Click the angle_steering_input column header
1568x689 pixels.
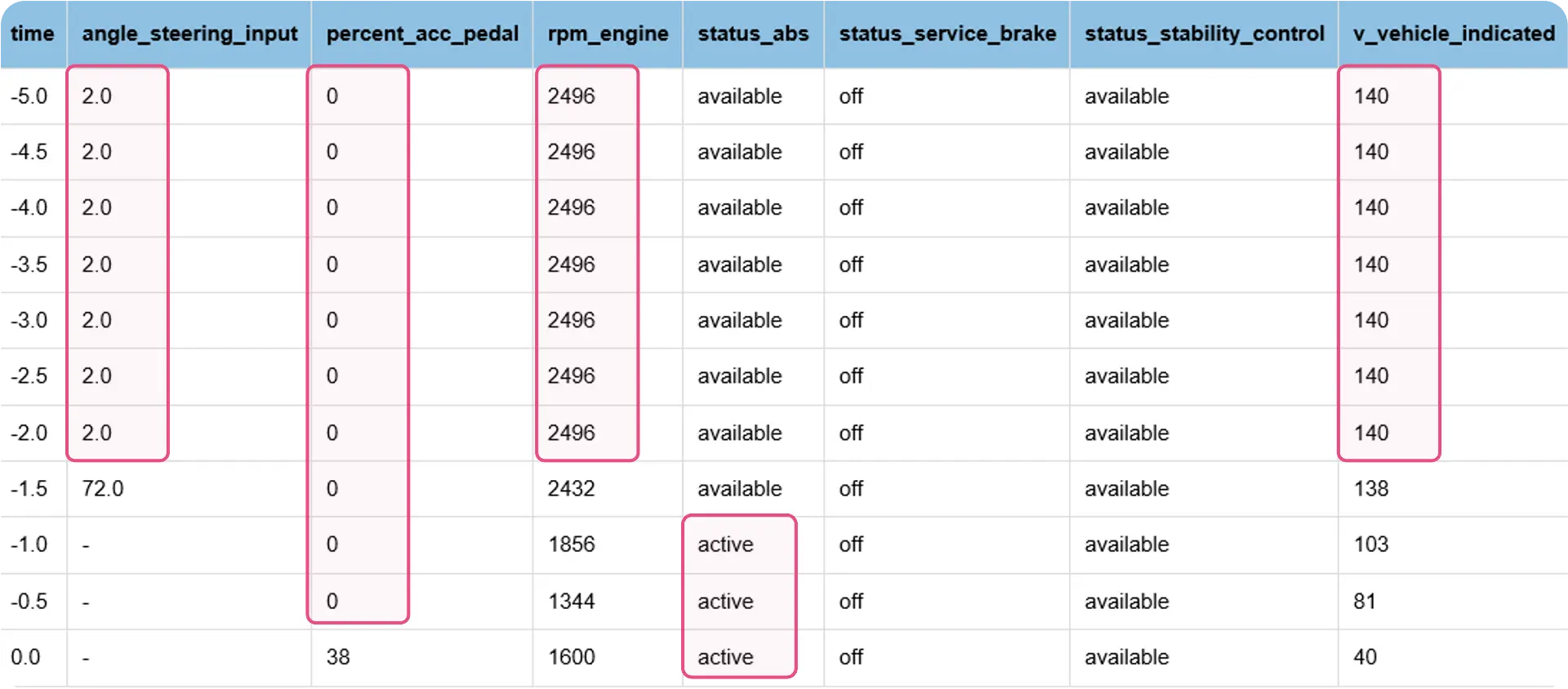coord(189,33)
